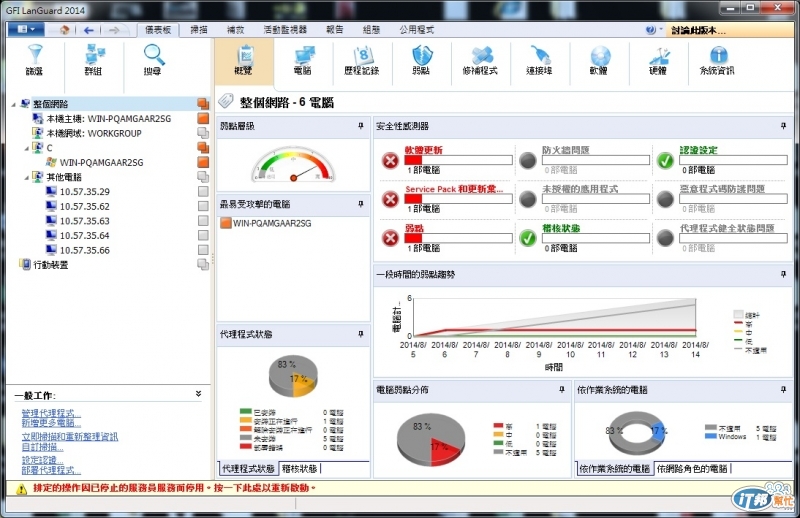Tick the checkbox for 10.57.35.29
The image size is (800, 518).
[x=203, y=191]
